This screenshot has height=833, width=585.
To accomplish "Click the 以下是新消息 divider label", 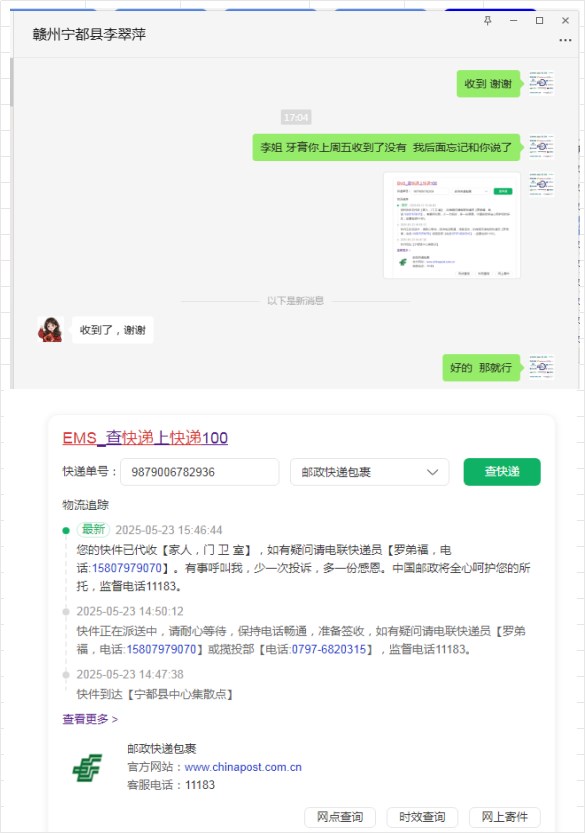I will 295,301.
